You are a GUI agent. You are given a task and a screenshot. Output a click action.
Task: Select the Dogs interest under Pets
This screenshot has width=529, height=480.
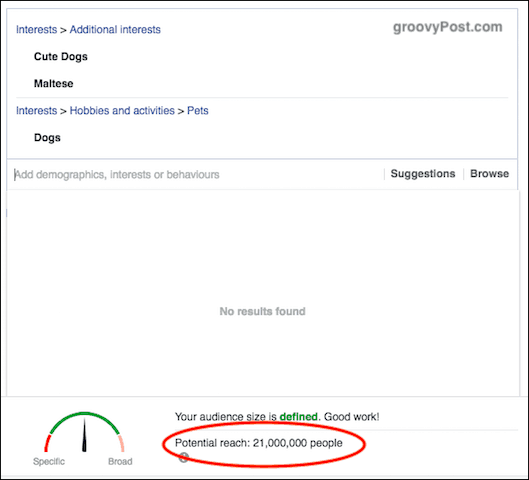47,138
